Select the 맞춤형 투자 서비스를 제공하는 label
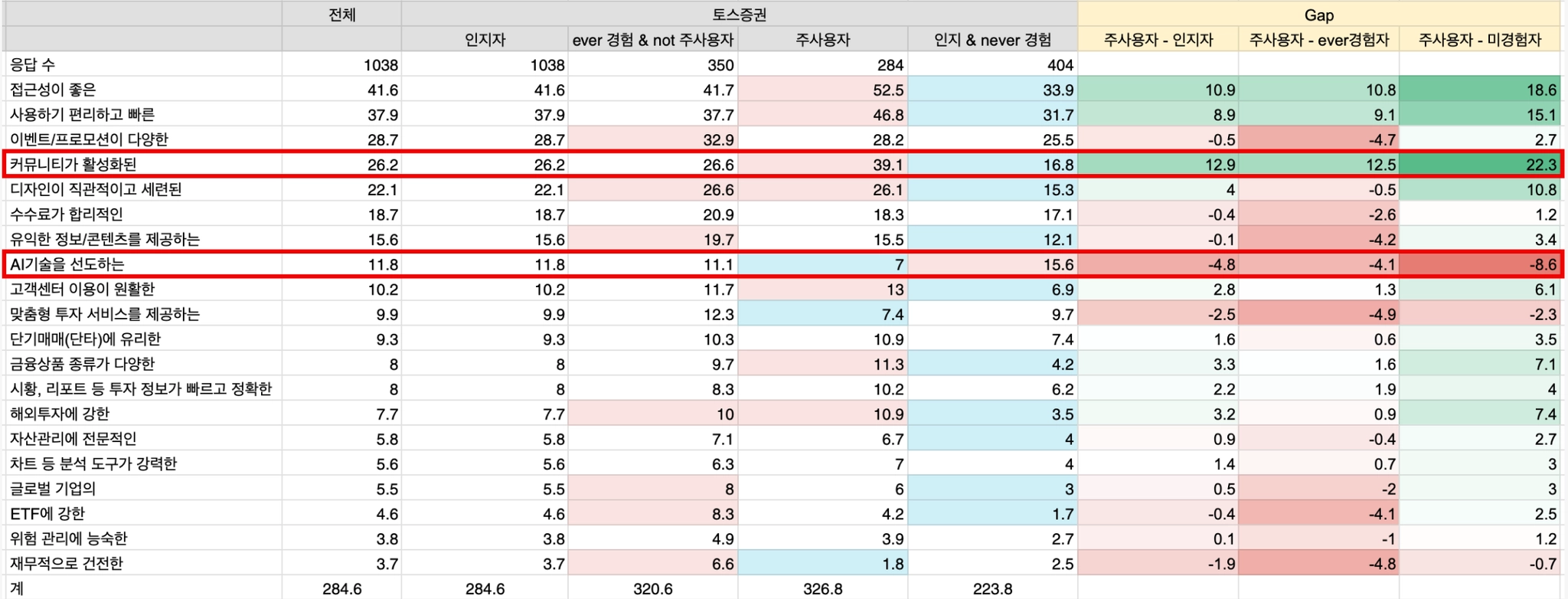1568x599 pixels. [105, 314]
